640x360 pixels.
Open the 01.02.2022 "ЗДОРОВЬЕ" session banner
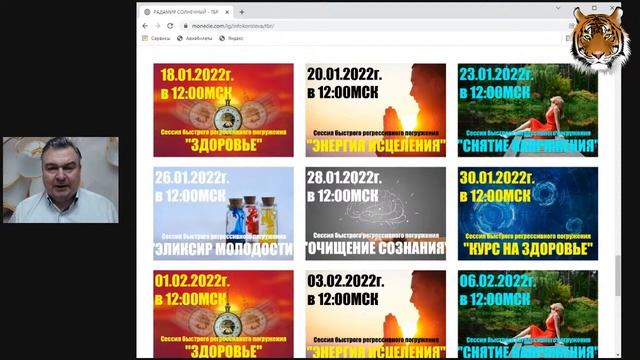coord(223,314)
